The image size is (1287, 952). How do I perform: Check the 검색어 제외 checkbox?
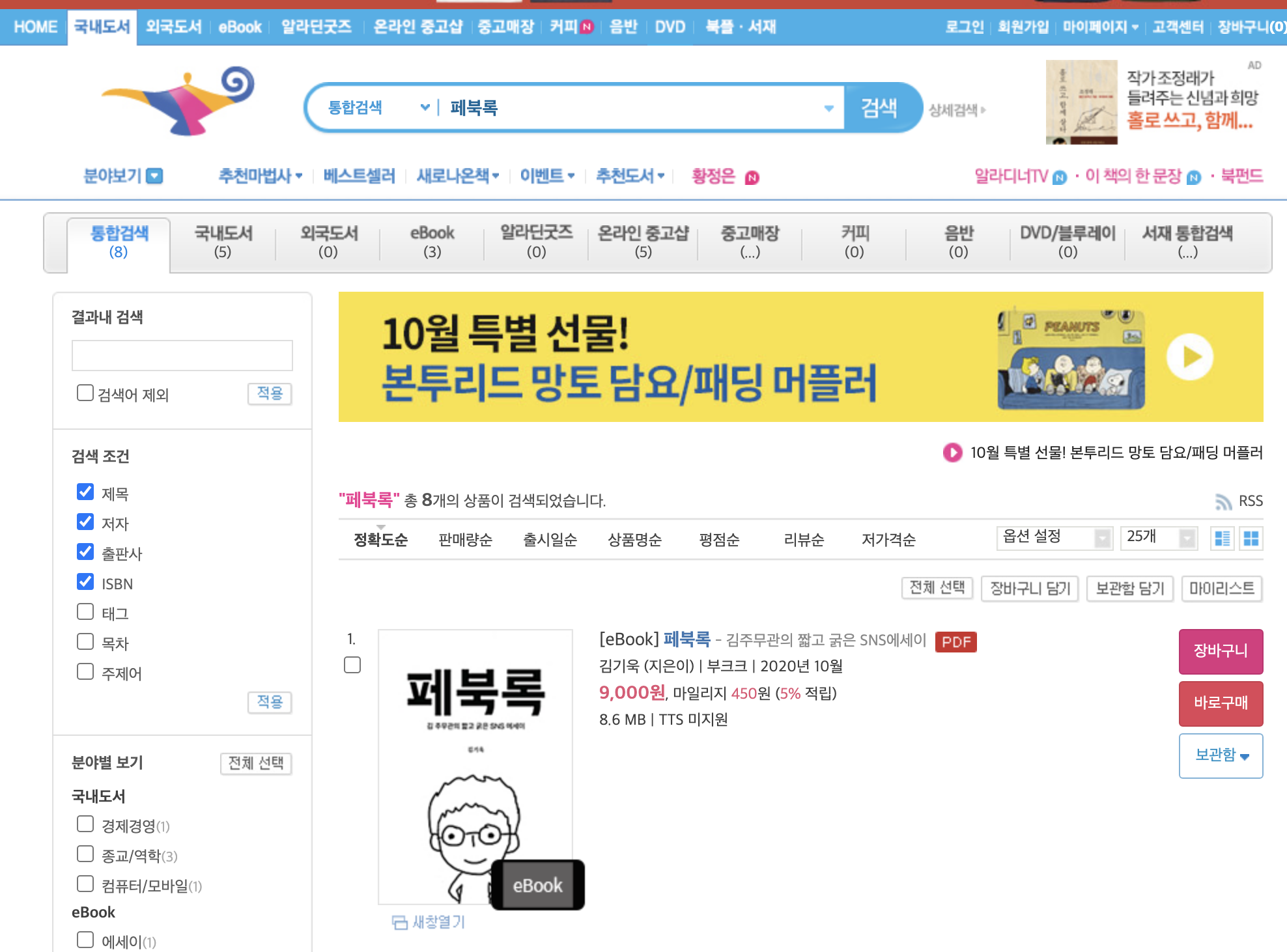pos(85,393)
